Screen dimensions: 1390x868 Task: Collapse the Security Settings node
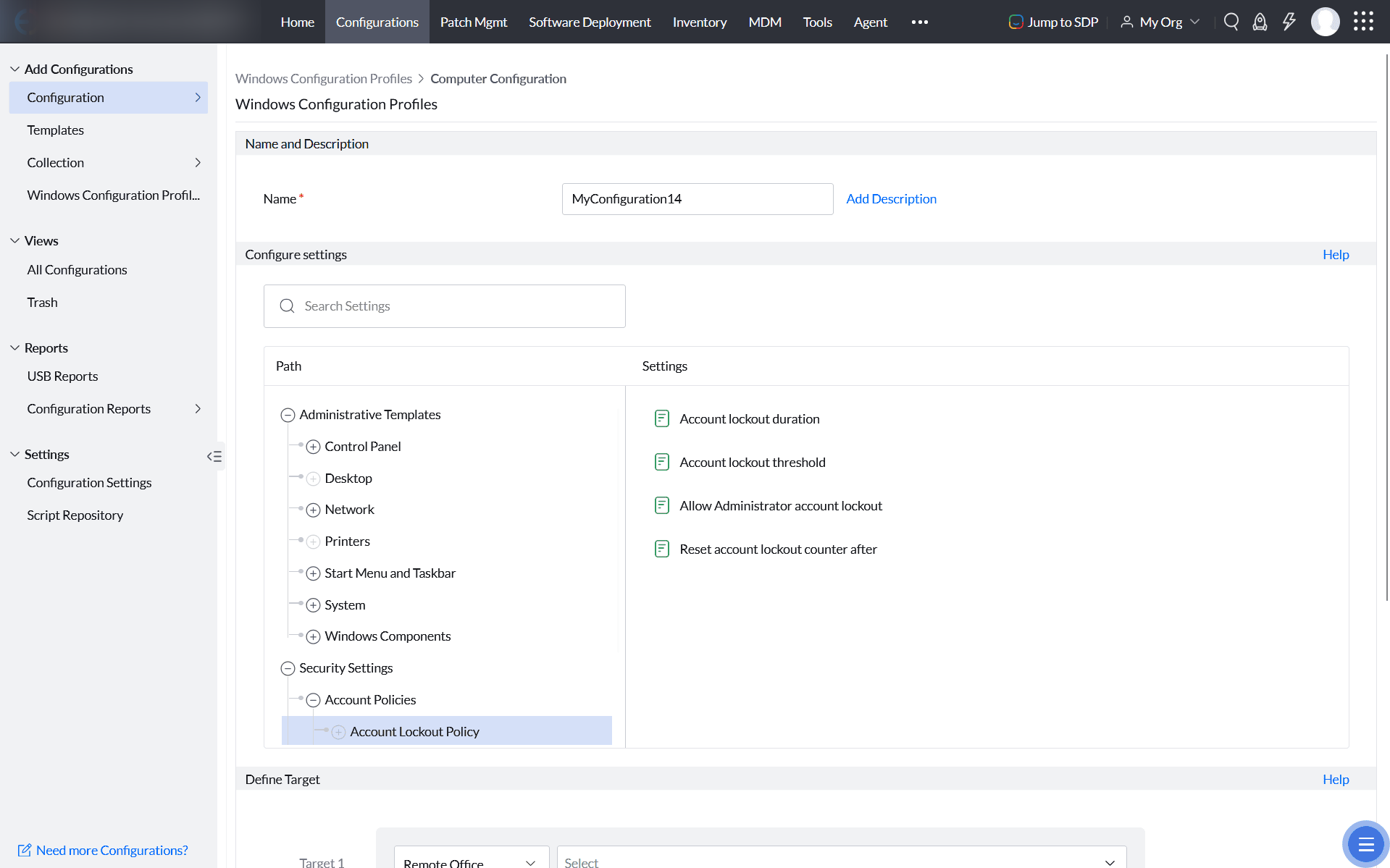pyautogui.click(x=288, y=668)
